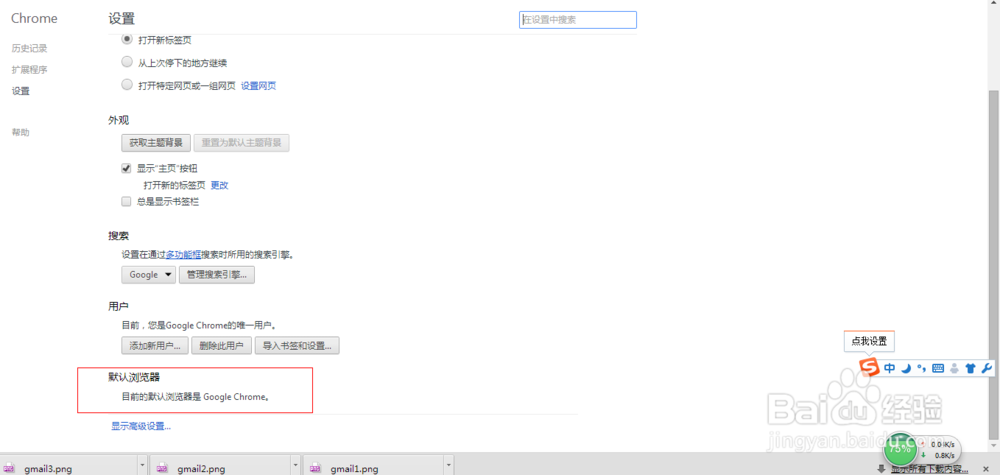The width and height of the screenshot is (1000, 475).
Task: Click the gmail3.png file icon in downloads bar
Action: 11,468
